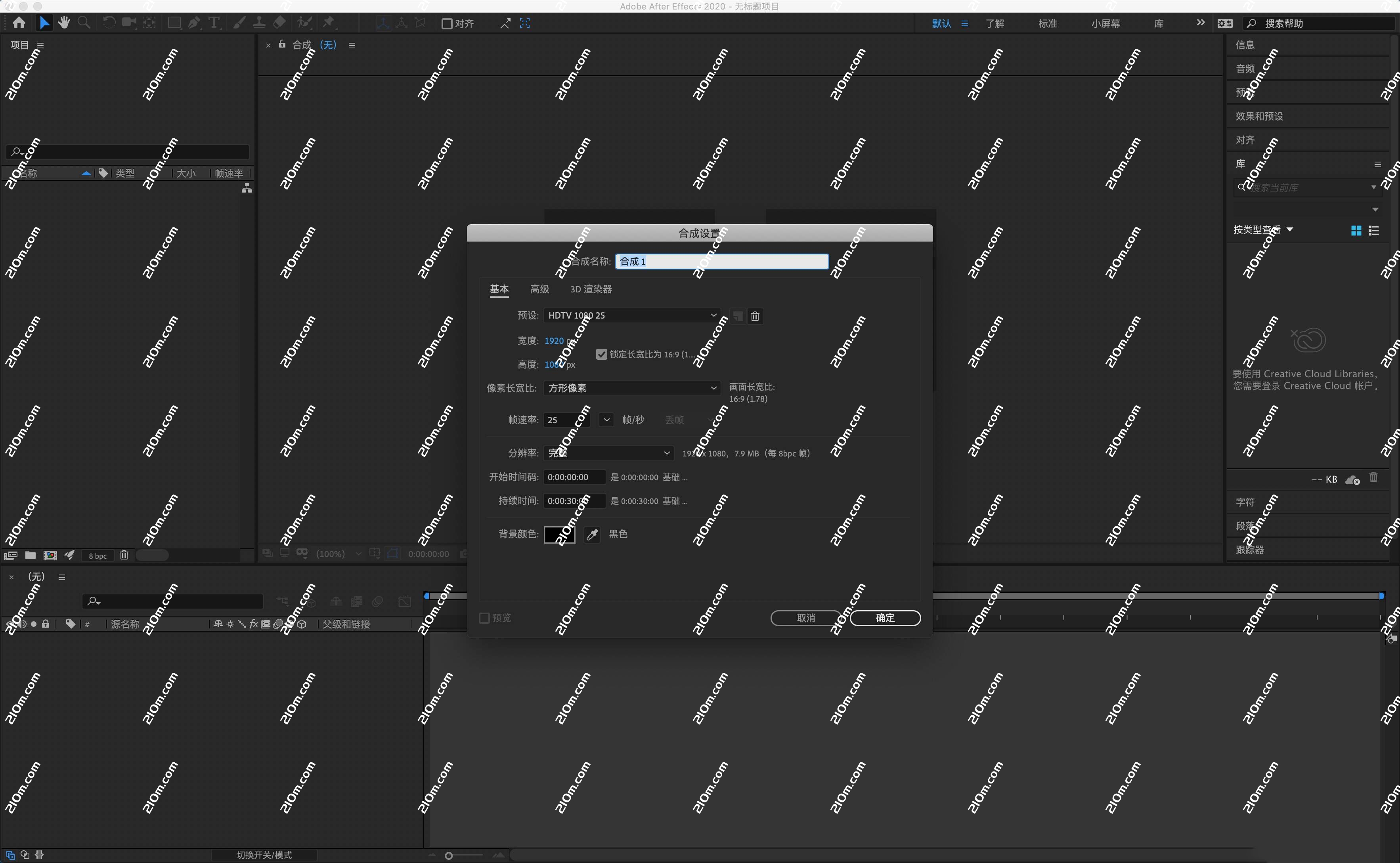Screen dimensions: 1400x863
Task: Click the Home icon in the toolbar
Action: 19,23
